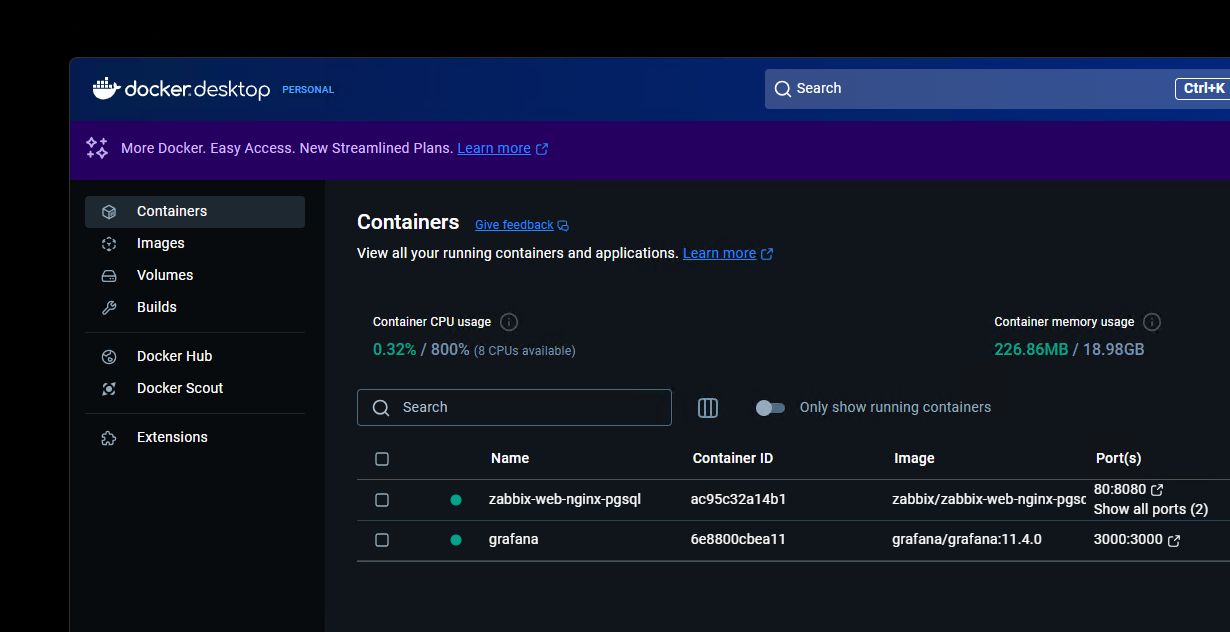Click the external-link icon after banner Learn more
The image size is (1230, 632).
[x=542, y=149]
